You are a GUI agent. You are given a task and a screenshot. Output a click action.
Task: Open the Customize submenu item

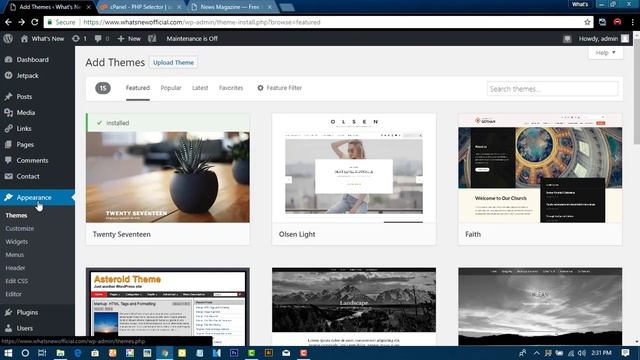[x=20, y=229]
